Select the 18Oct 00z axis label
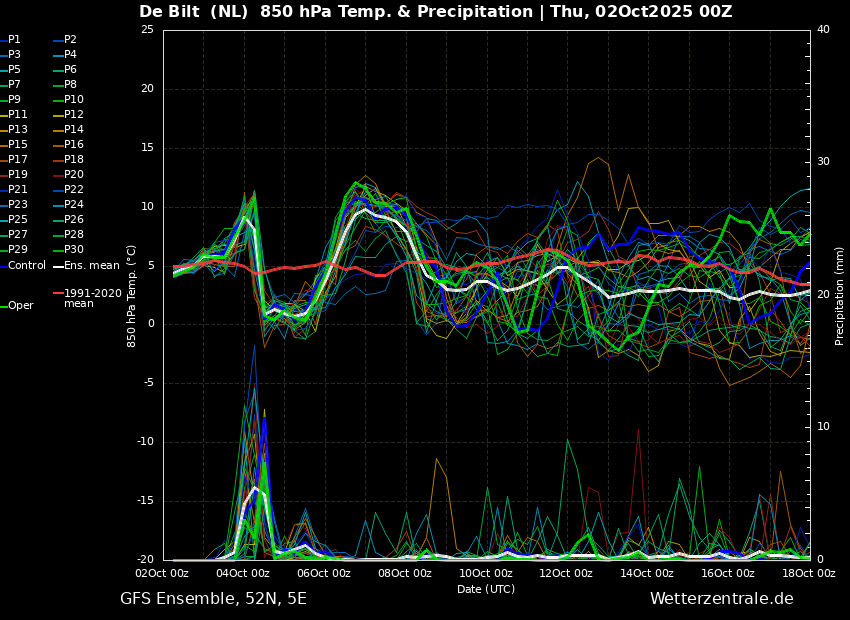 tap(809, 573)
